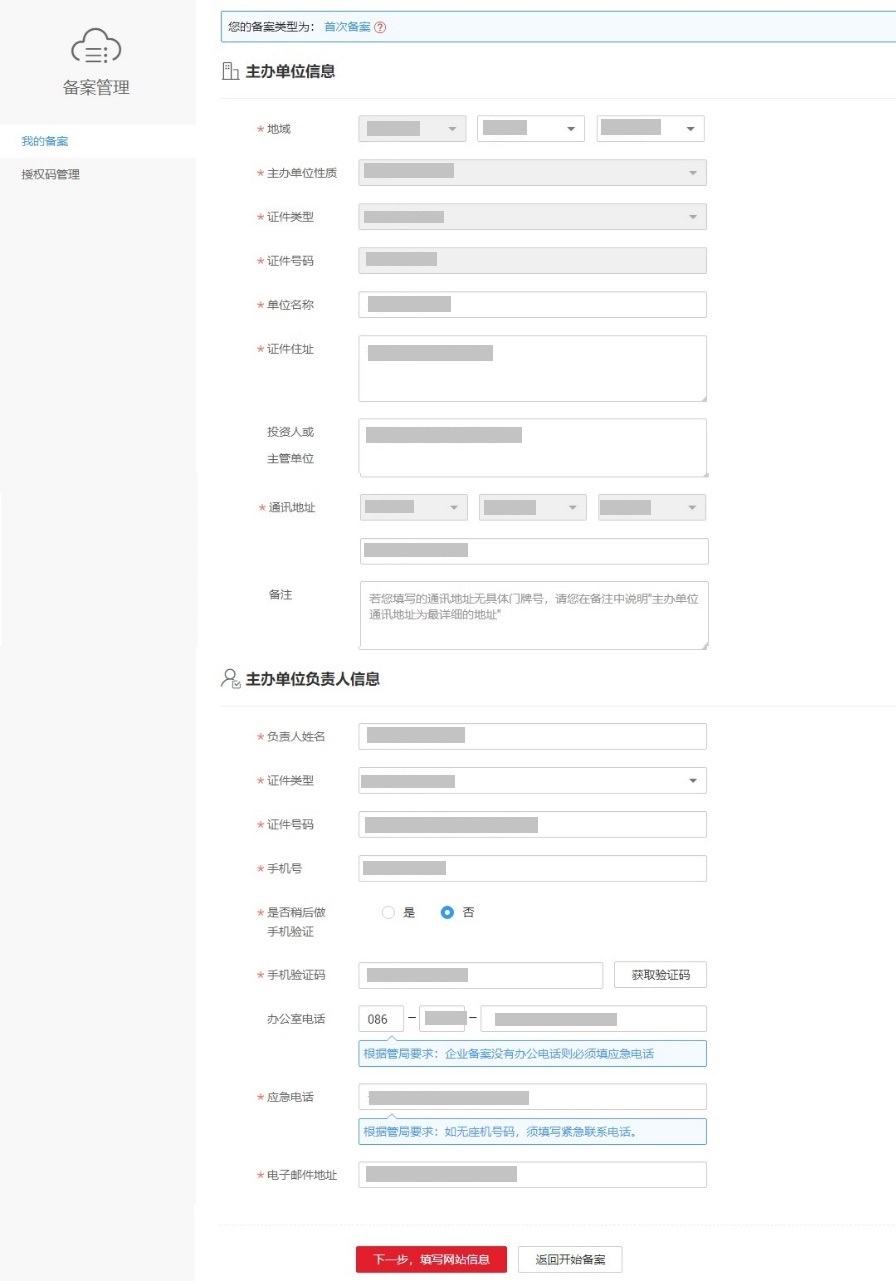The height and width of the screenshot is (1286, 896).
Task: Click the person icon beside 主办单位负责人信息
Action: coord(230,678)
